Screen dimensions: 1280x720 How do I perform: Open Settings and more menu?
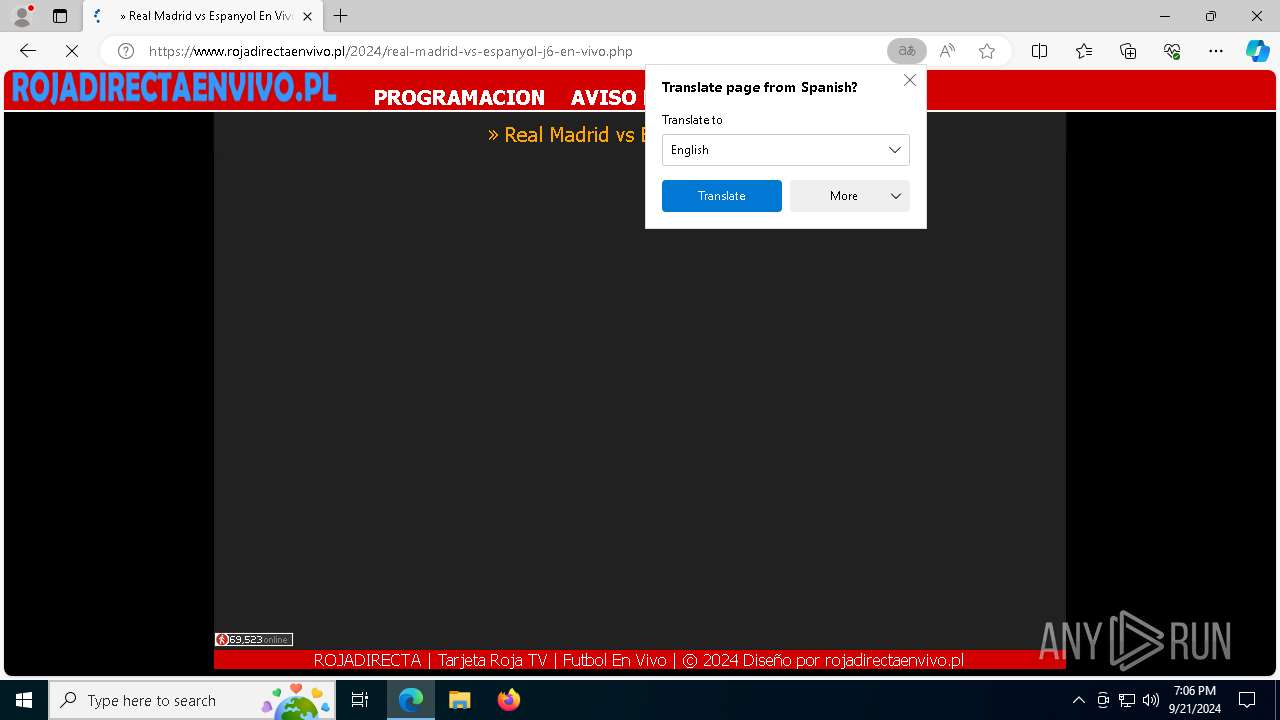(1216, 51)
